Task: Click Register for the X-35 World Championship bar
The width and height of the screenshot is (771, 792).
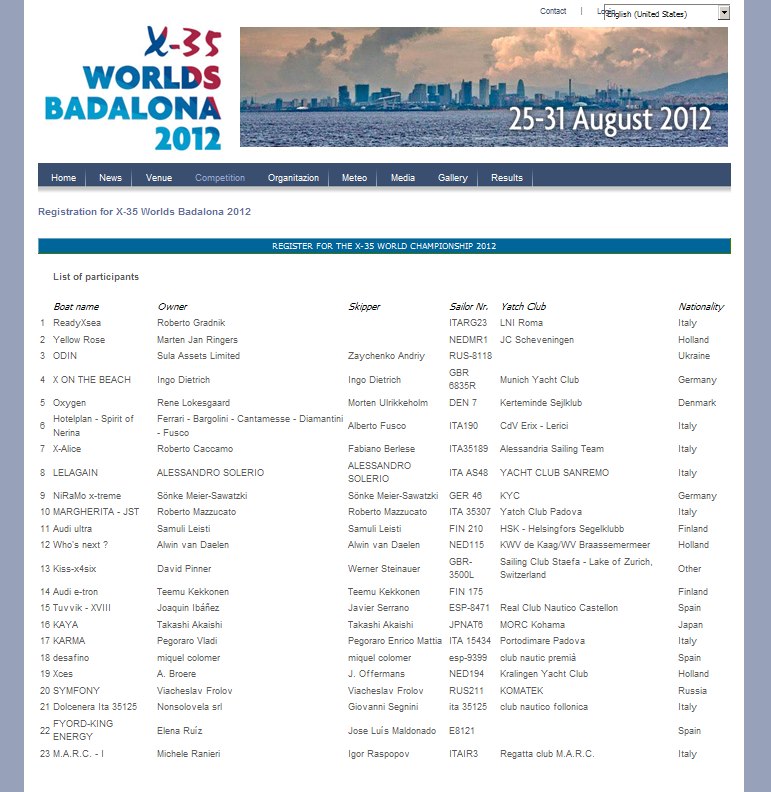Action: click(x=384, y=246)
